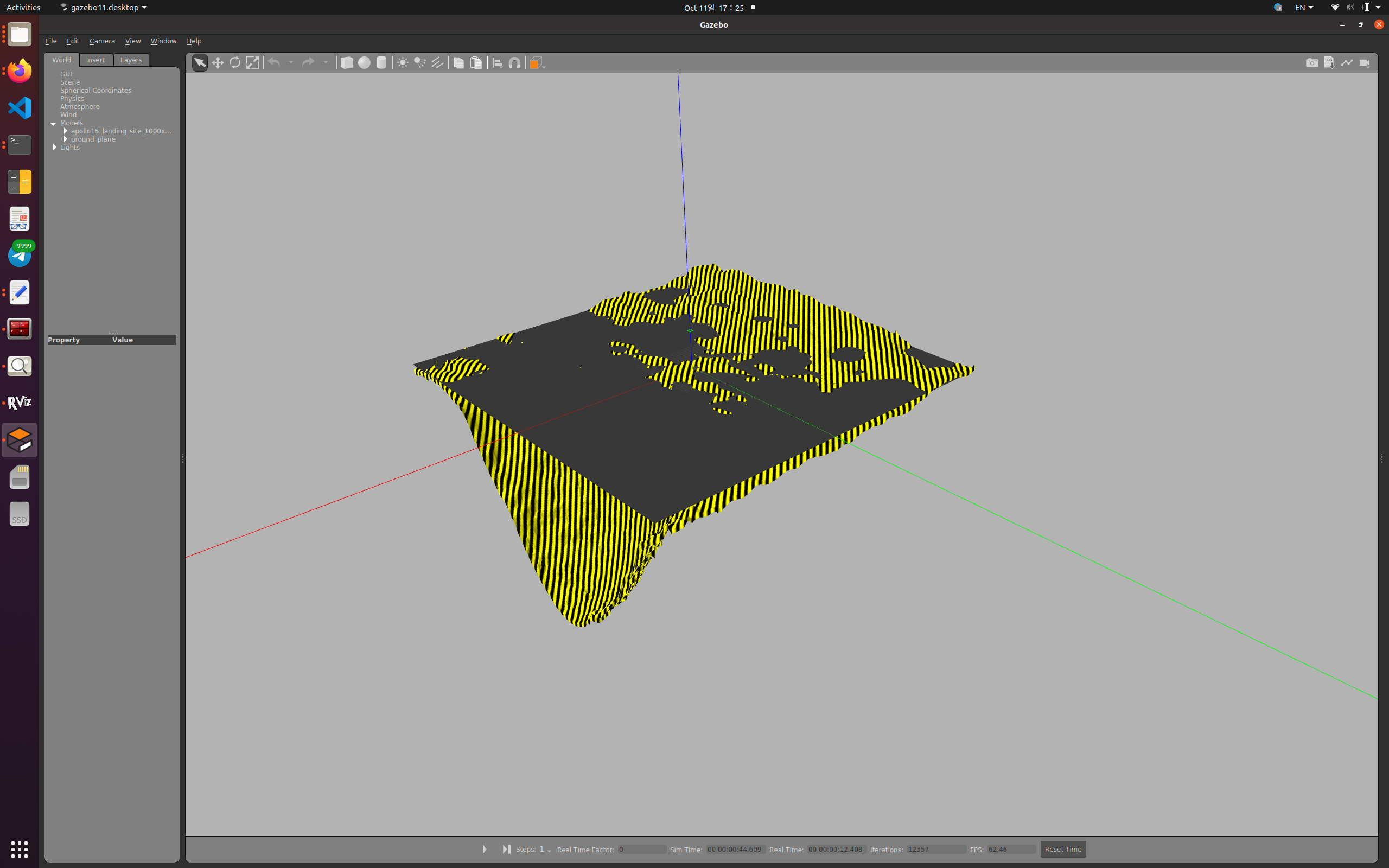The height and width of the screenshot is (868, 1389).
Task: Switch to the World tab
Action: click(x=61, y=60)
